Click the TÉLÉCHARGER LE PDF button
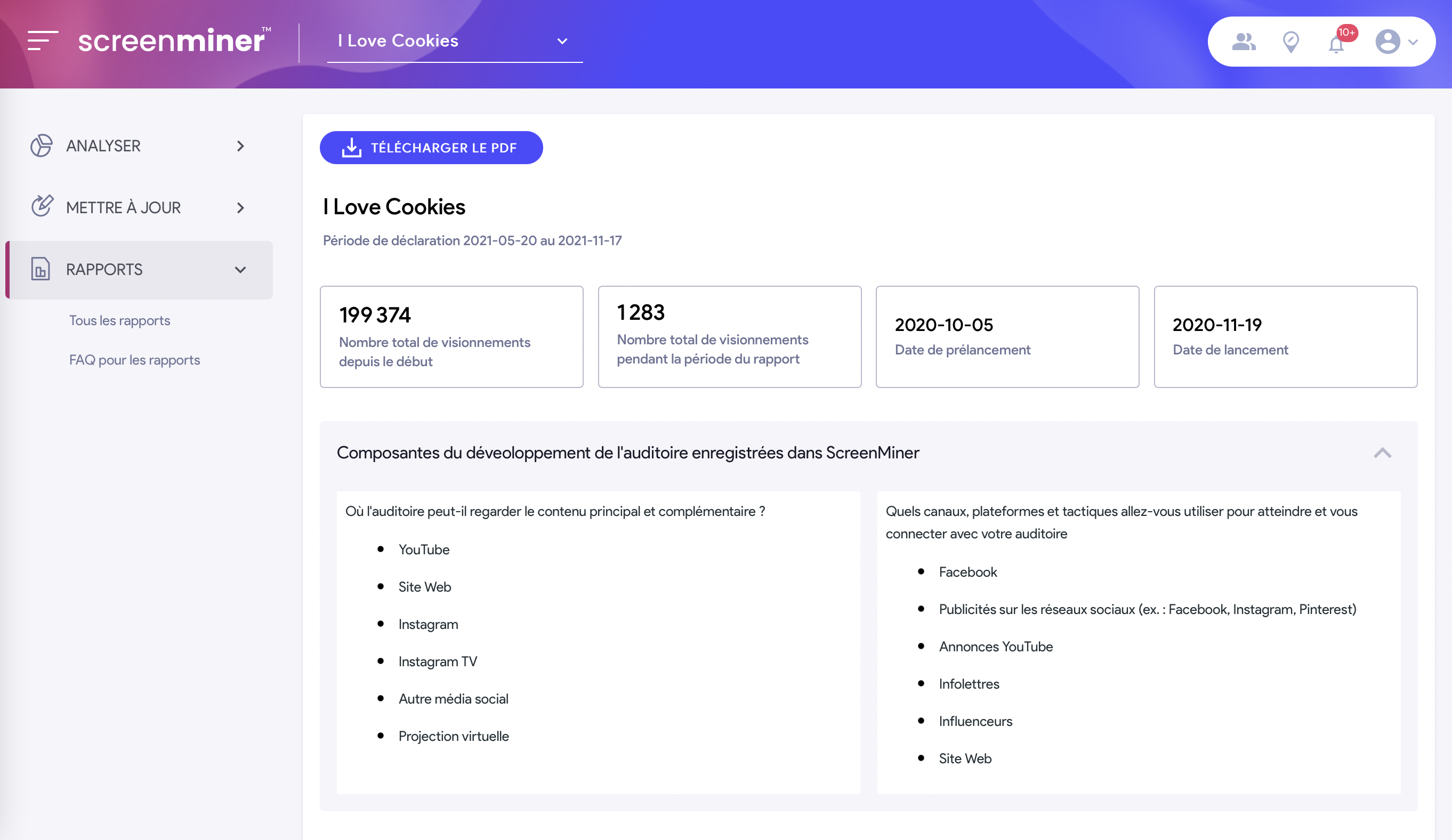Viewport: 1452px width, 840px height. (431, 148)
